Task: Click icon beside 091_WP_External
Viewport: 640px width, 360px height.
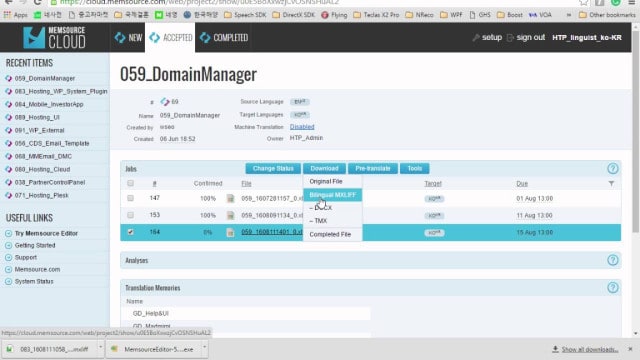Action: click(x=9, y=131)
